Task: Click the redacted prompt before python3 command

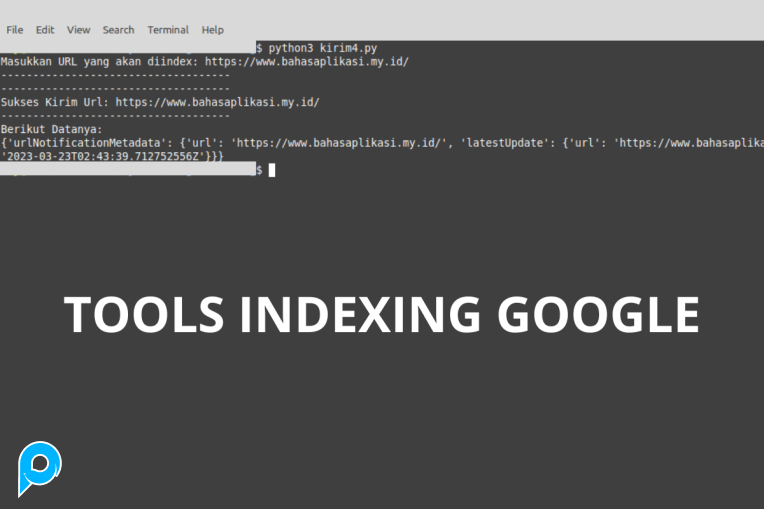Action: pos(127,48)
